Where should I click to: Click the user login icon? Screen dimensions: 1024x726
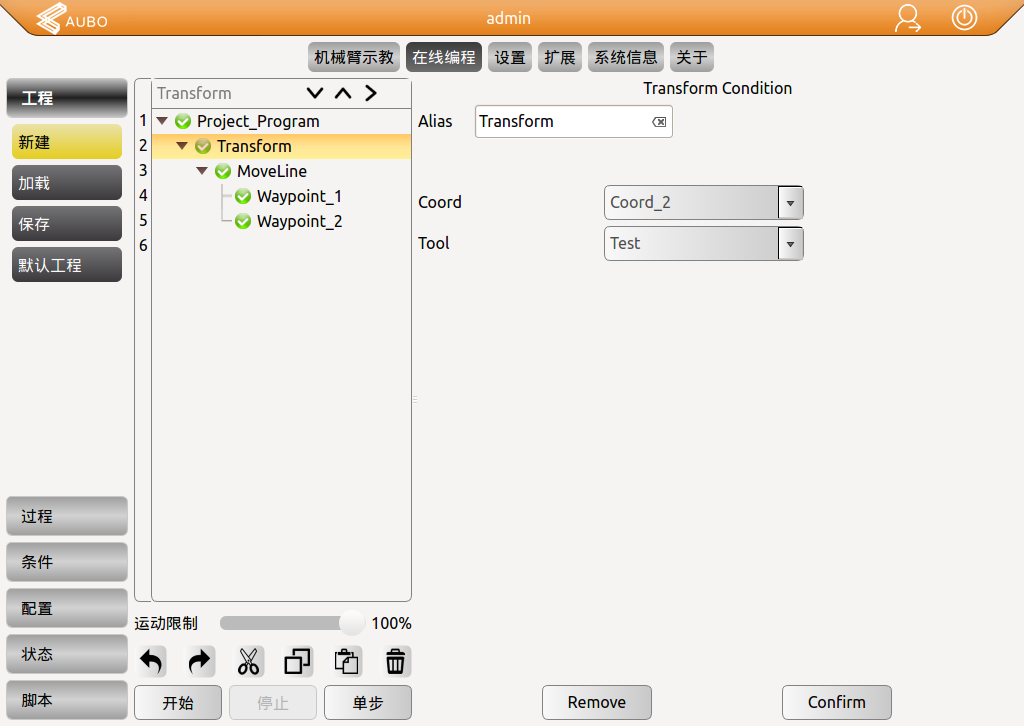coord(908,18)
